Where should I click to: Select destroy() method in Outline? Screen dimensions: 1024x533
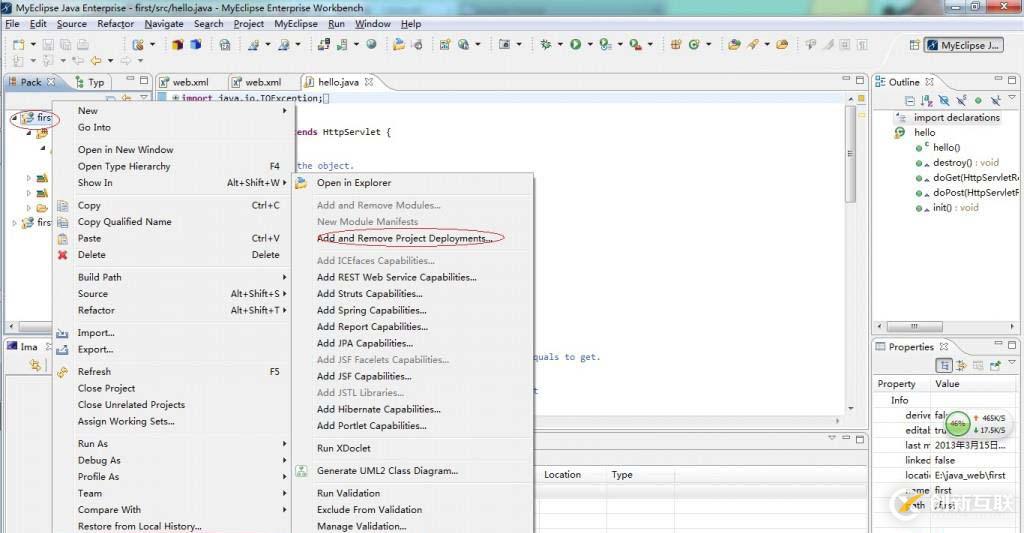pos(966,163)
